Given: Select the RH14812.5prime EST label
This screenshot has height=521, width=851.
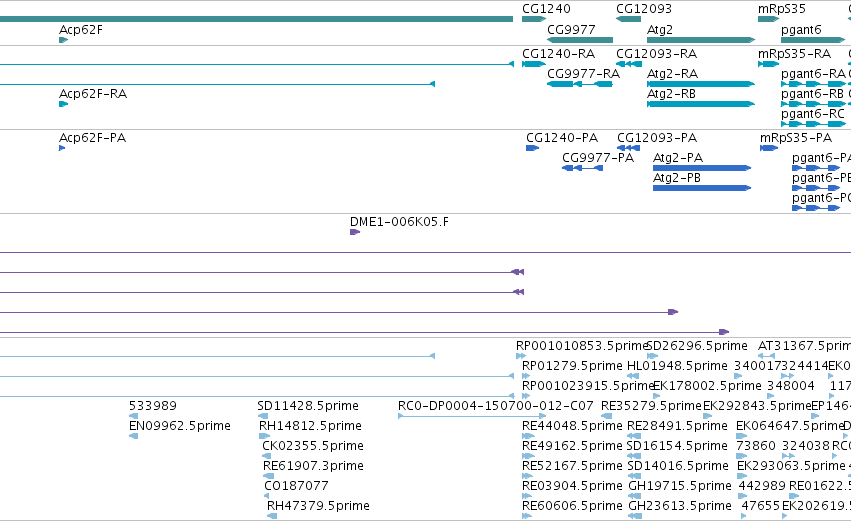Looking at the screenshot, I should 310,426.
